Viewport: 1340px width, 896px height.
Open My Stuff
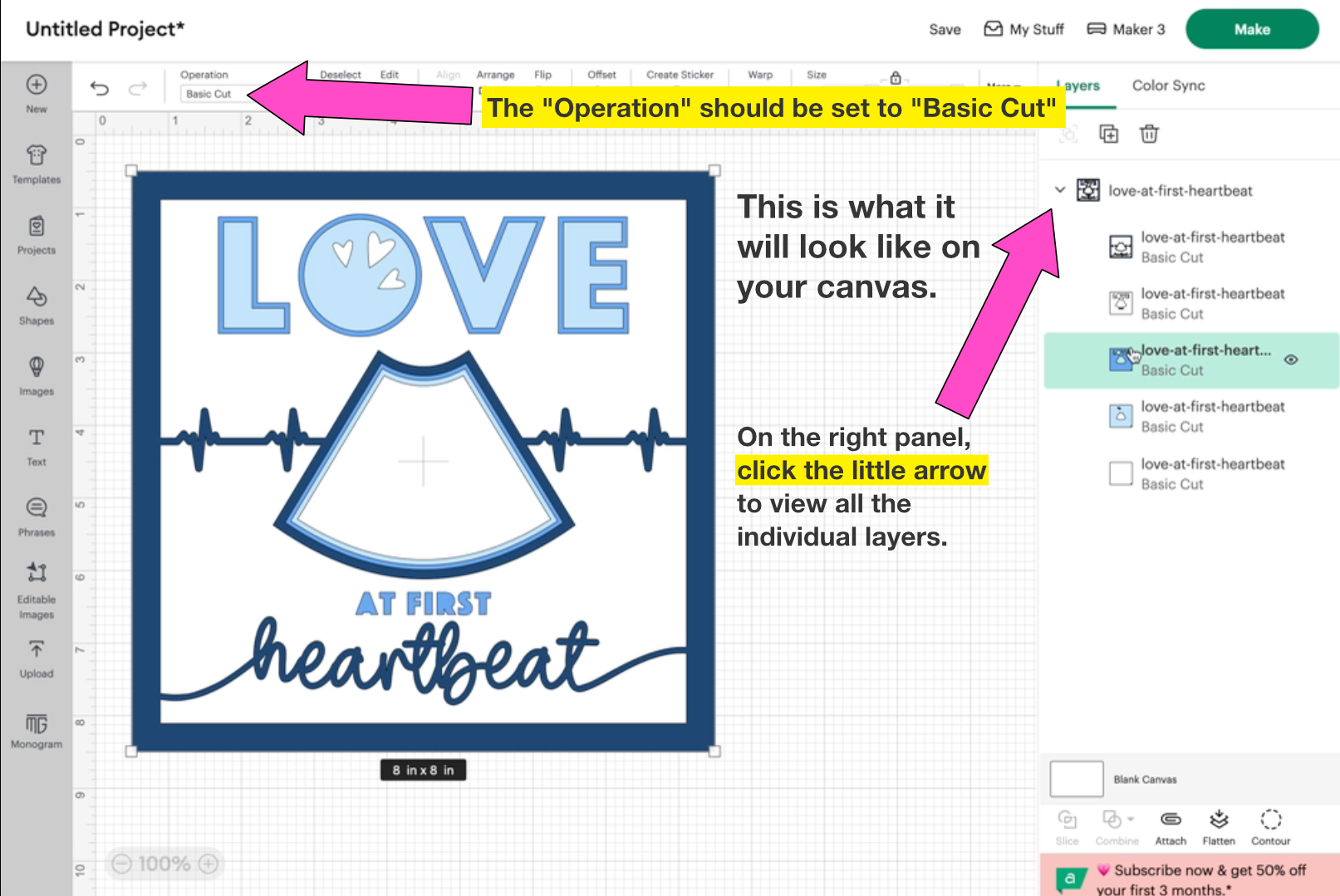tap(1023, 29)
